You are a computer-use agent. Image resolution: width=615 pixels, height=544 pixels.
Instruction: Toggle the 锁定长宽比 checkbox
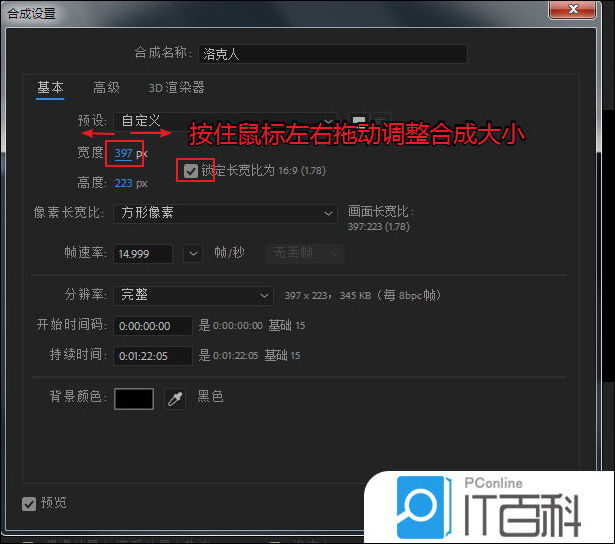(x=191, y=171)
